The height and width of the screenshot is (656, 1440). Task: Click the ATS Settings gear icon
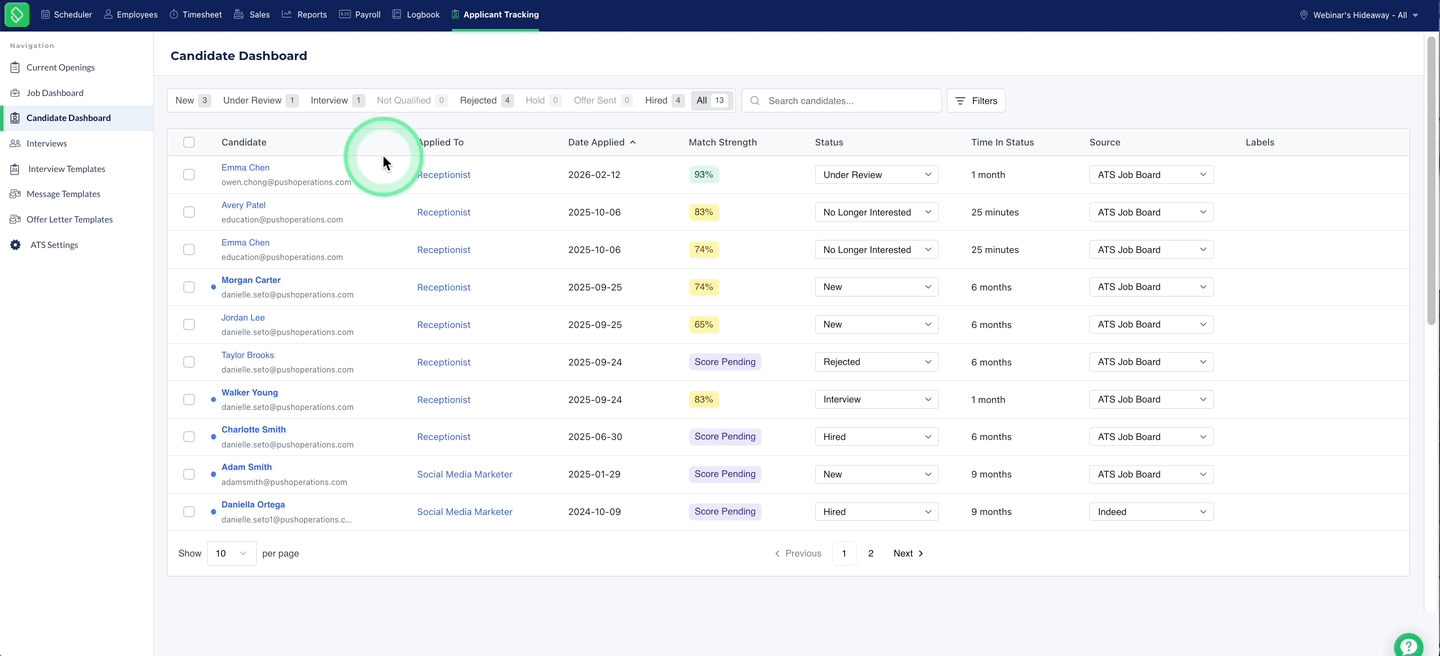pyautogui.click(x=15, y=245)
